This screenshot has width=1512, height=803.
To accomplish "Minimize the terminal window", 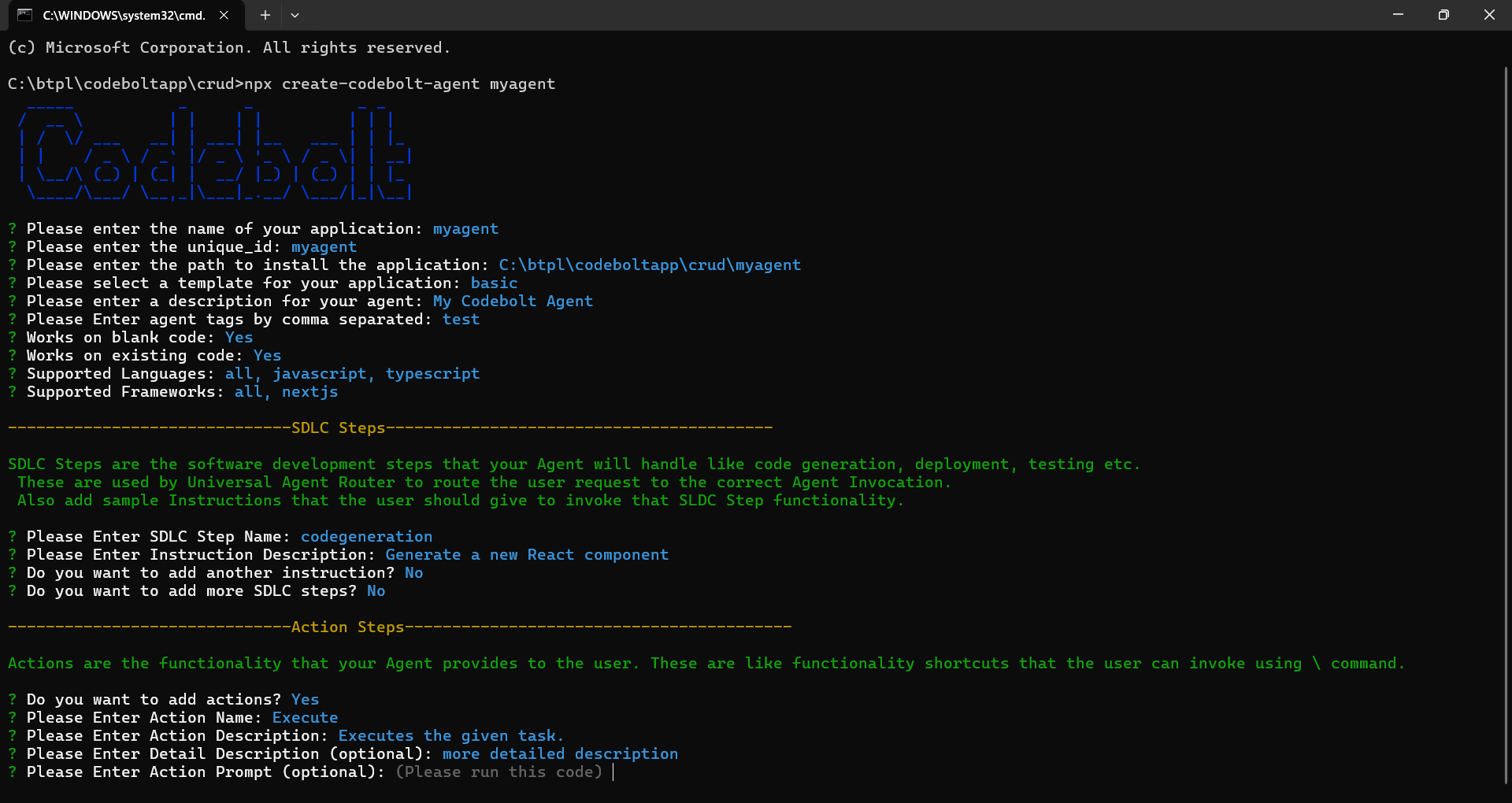I will (1398, 15).
